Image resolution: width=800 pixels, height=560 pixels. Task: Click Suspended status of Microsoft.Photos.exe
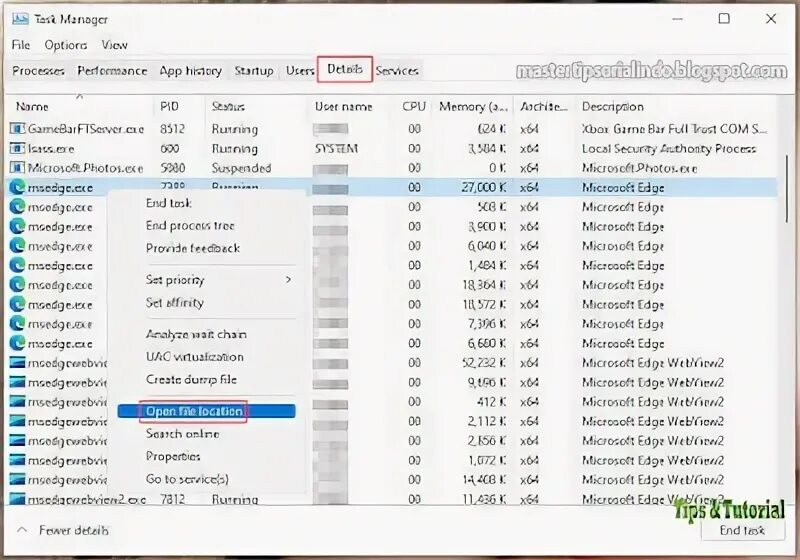241,168
